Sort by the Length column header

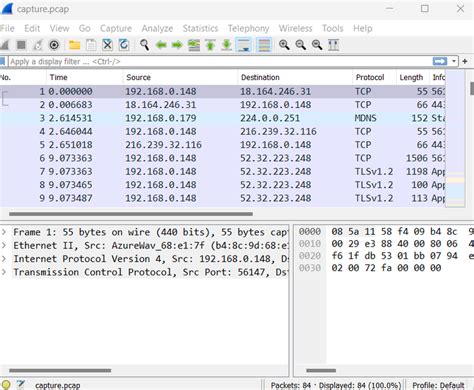[413, 77]
